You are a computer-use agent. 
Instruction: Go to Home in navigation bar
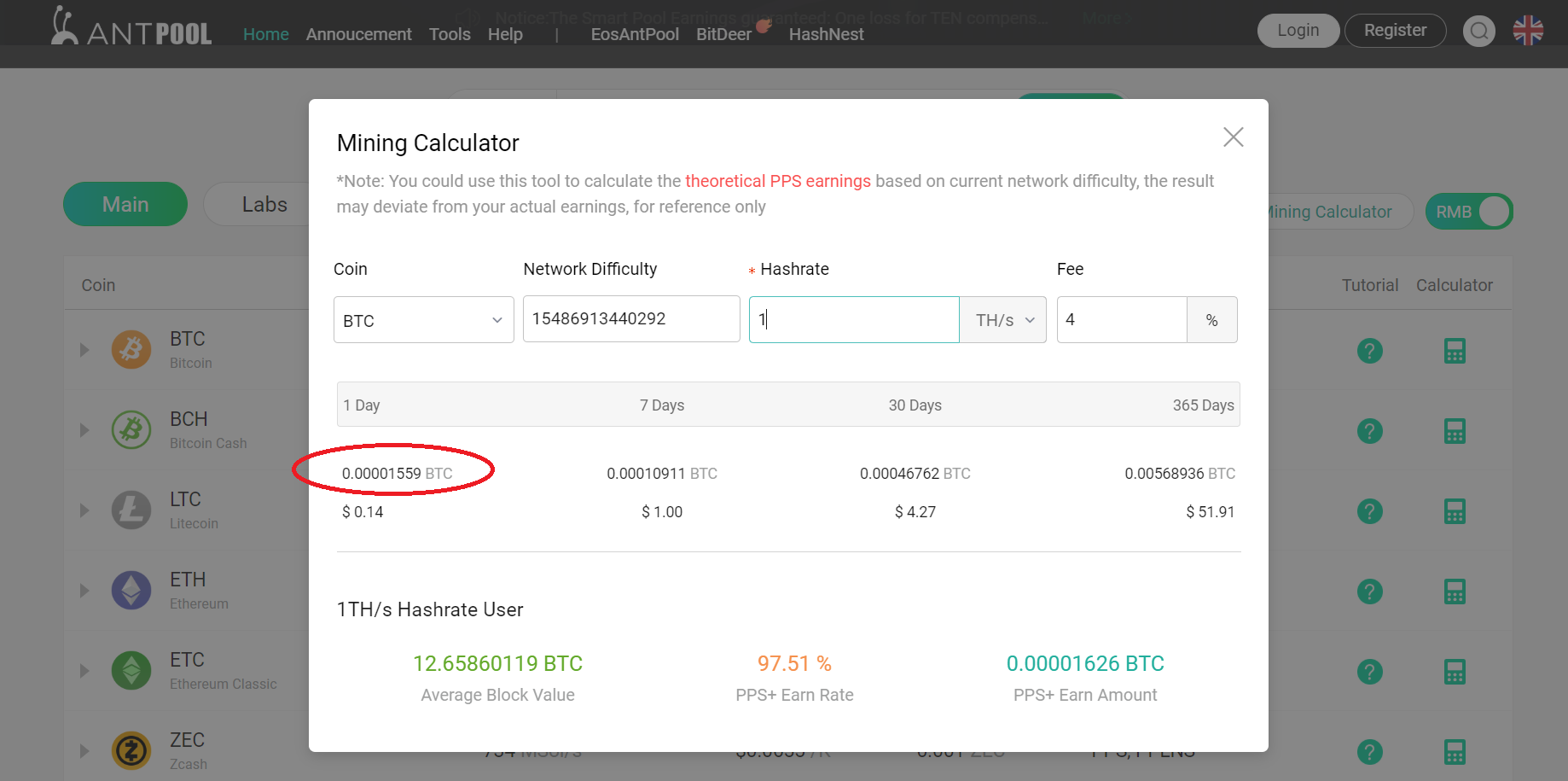click(x=265, y=34)
